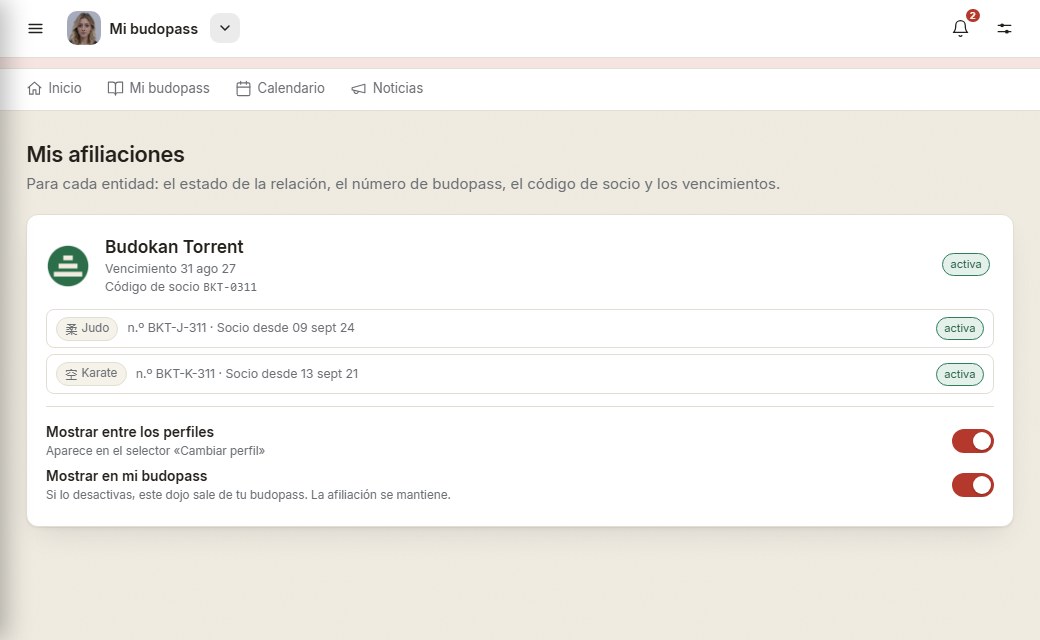
Task: Select the Karate discipline tag
Action: point(92,373)
